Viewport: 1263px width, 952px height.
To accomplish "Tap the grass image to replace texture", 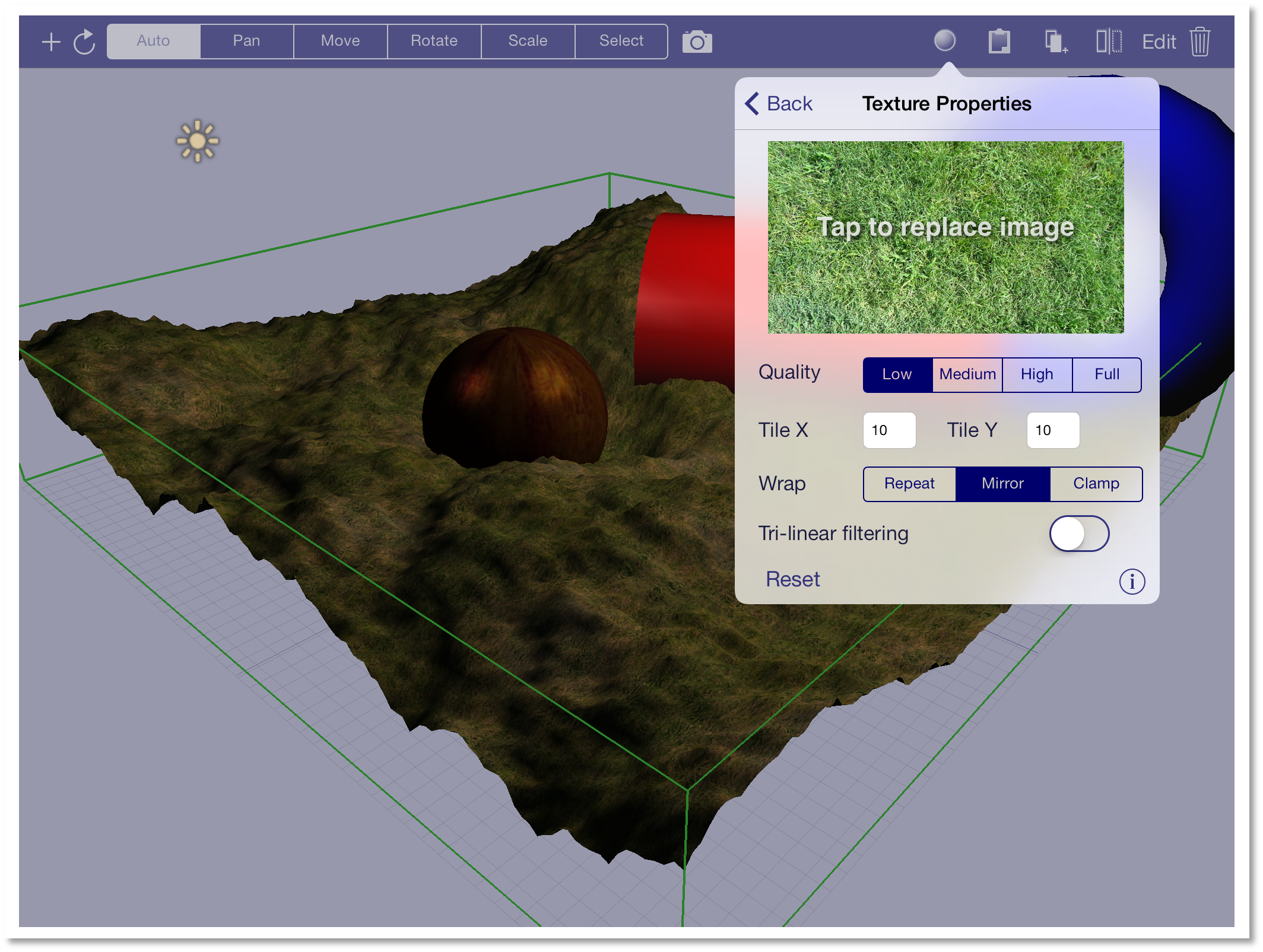I will [945, 237].
